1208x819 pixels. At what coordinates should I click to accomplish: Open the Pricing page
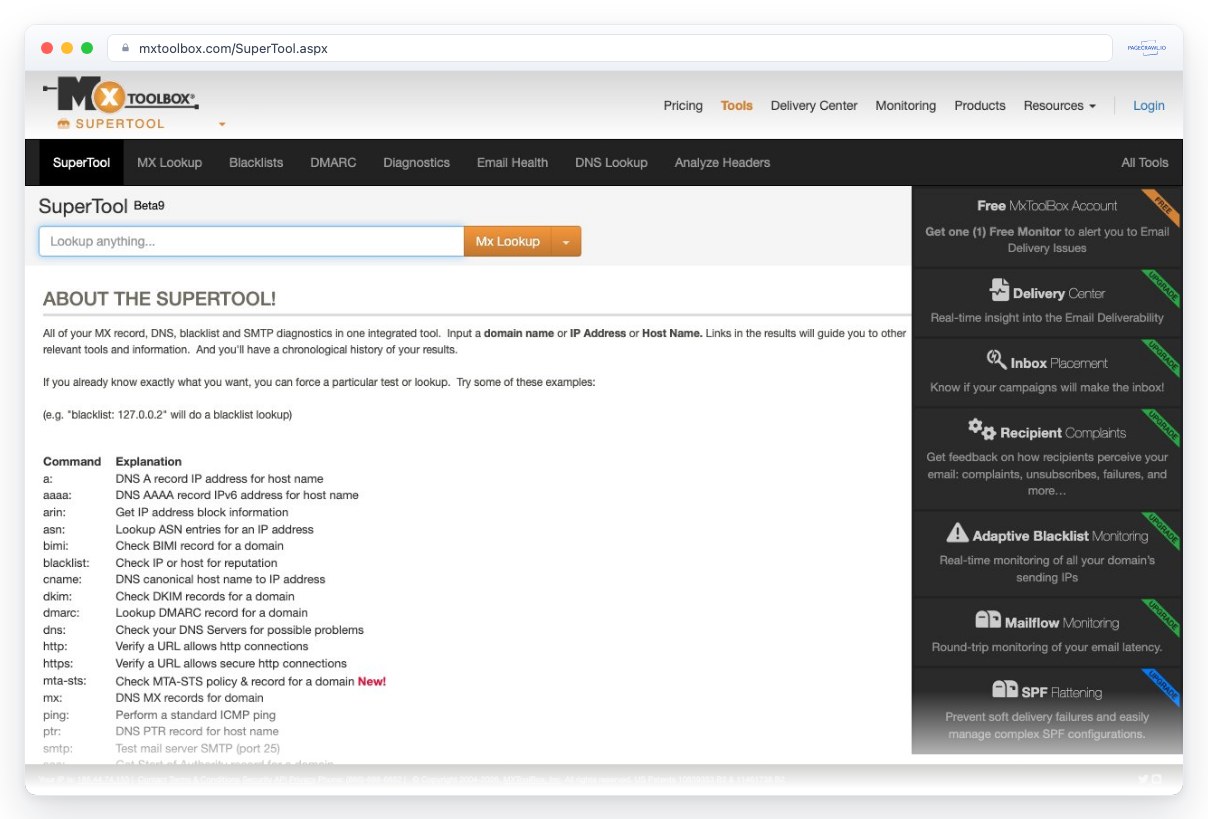coord(683,105)
